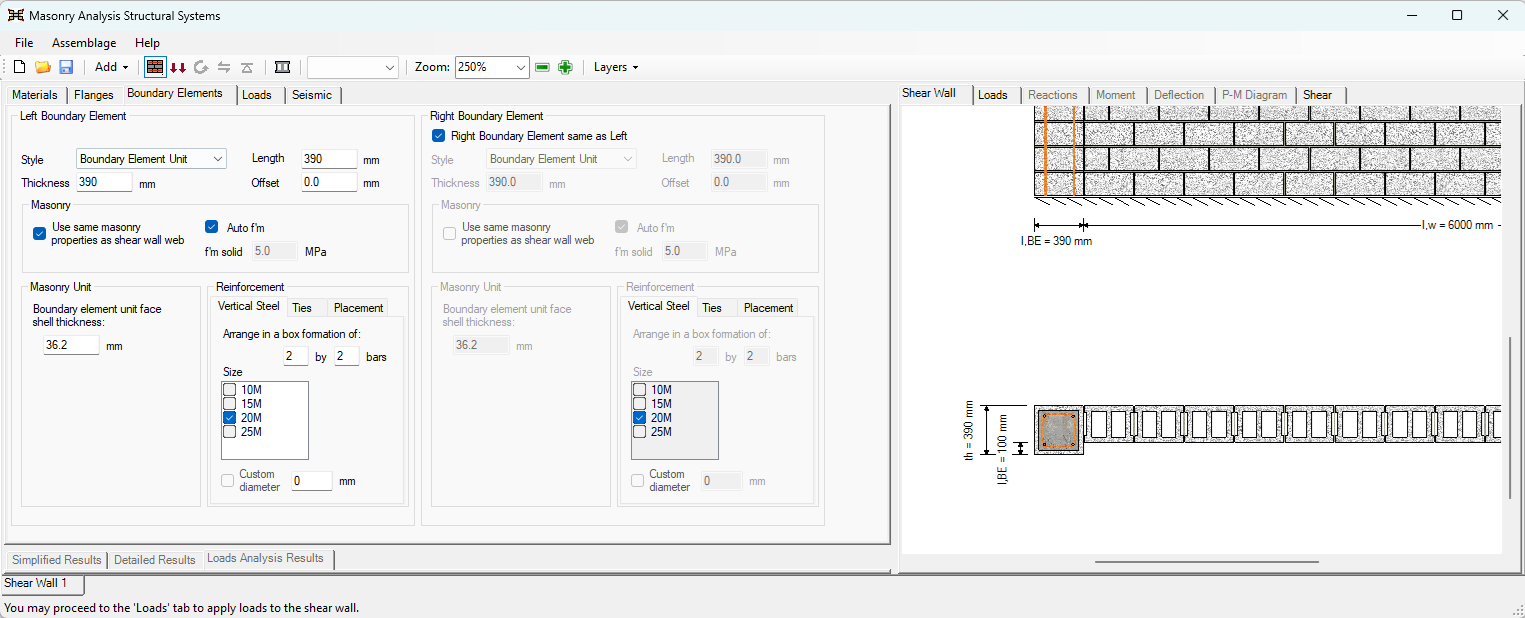1525x618 pixels.
Task: Click the Add toolbar button
Action: click(x=111, y=67)
